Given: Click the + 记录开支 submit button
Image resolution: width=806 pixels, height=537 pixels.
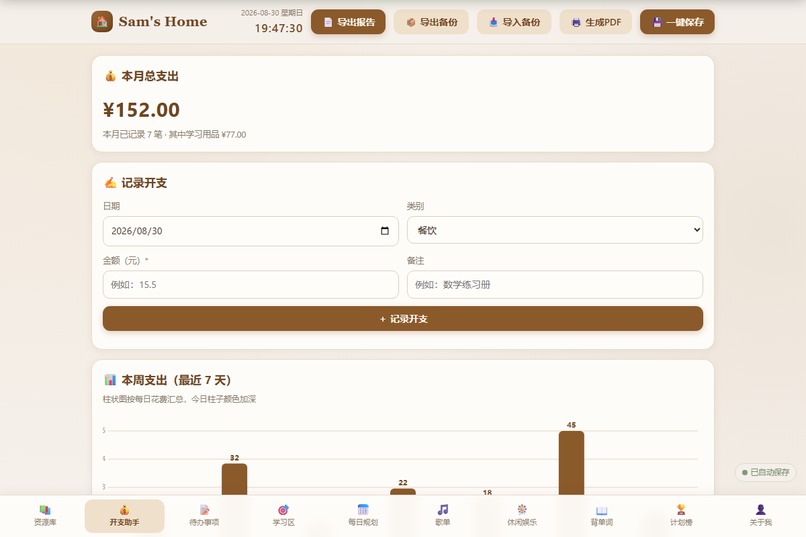Looking at the screenshot, I should click(x=402, y=319).
